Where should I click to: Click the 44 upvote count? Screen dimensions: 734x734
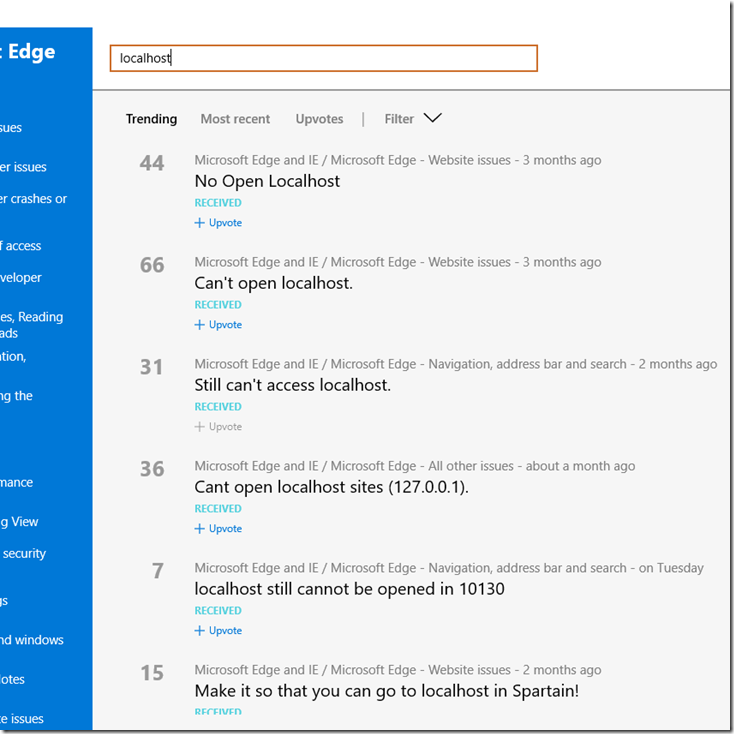(x=152, y=163)
